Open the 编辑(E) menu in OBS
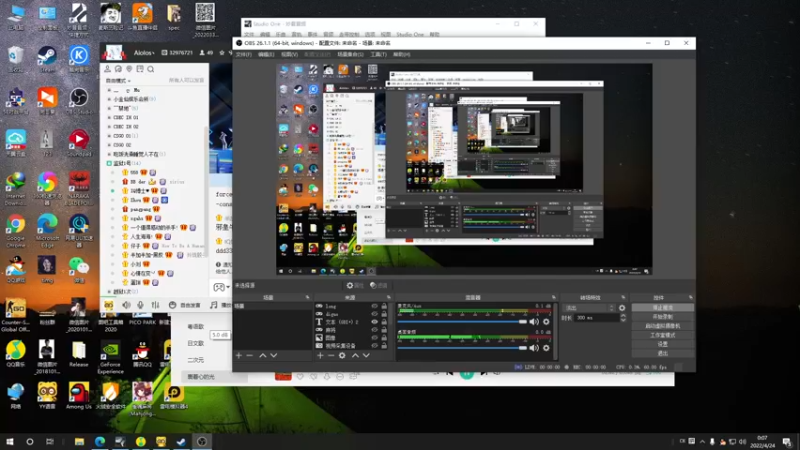Screen dimensions: 800x450 [x=266, y=54]
